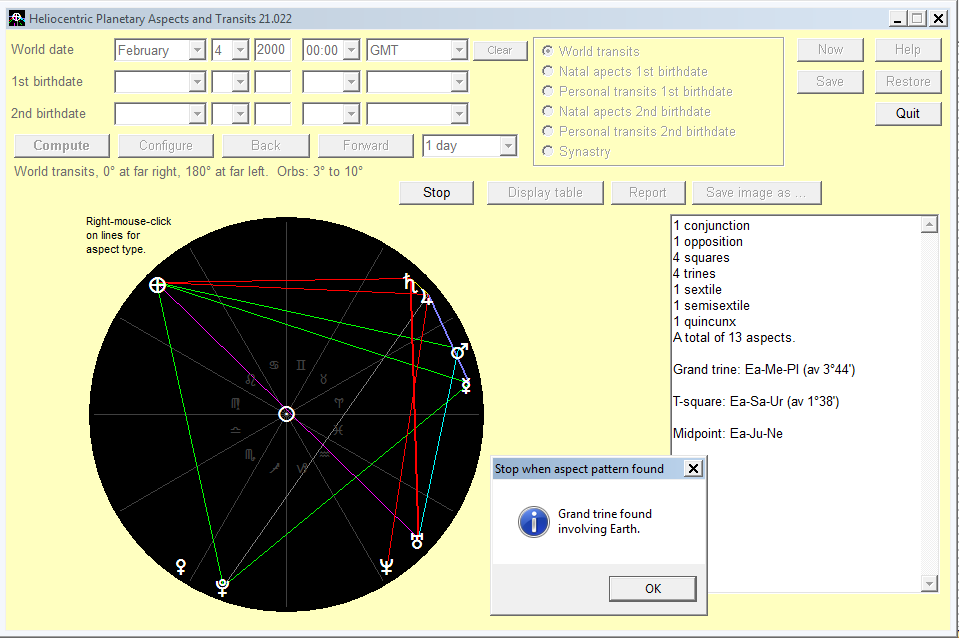
Task: Click the Earth symbol on the chart
Action: (157, 285)
